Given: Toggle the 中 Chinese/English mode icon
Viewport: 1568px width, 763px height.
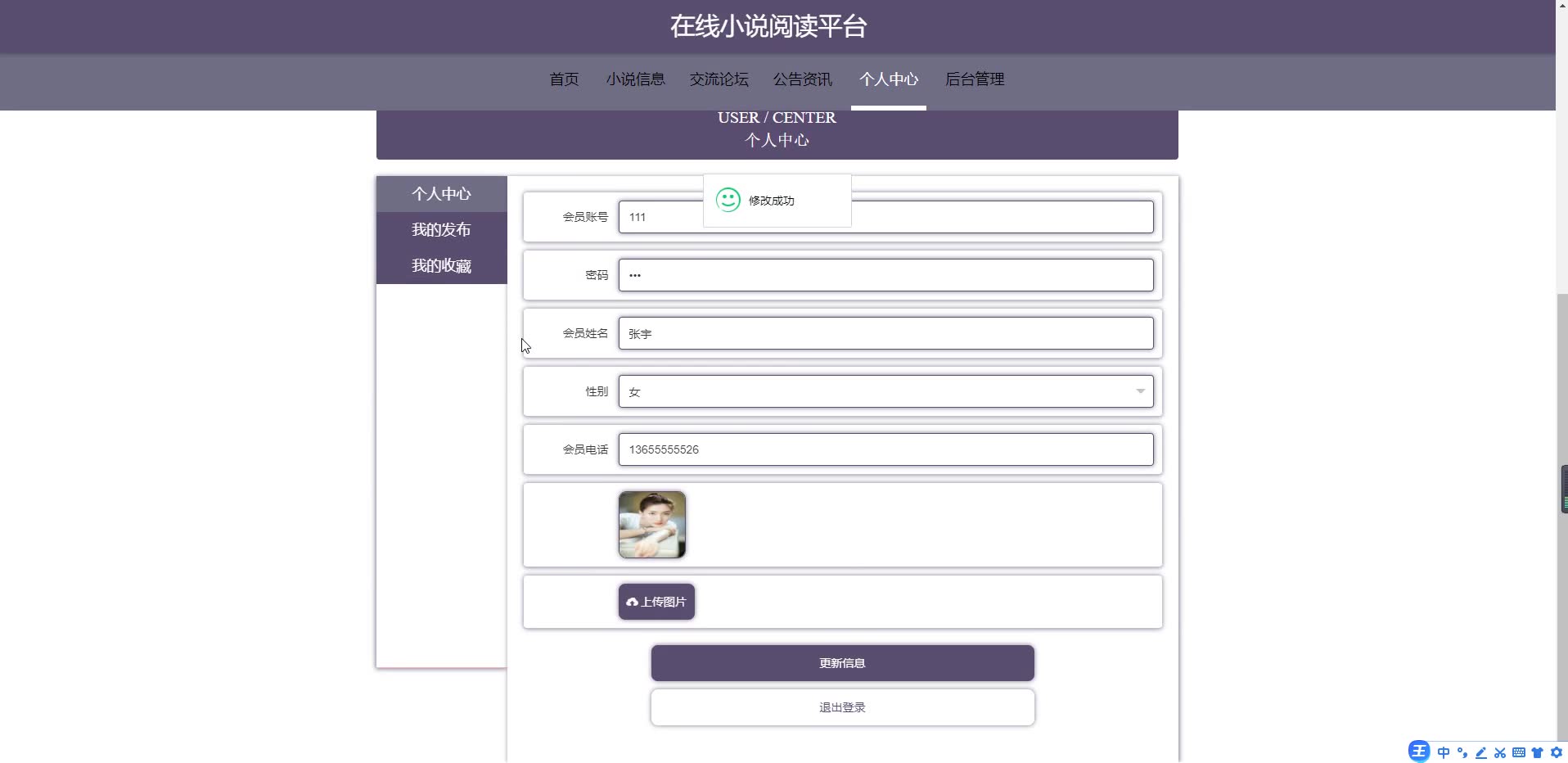Looking at the screenshot, I should point(1444,752).
